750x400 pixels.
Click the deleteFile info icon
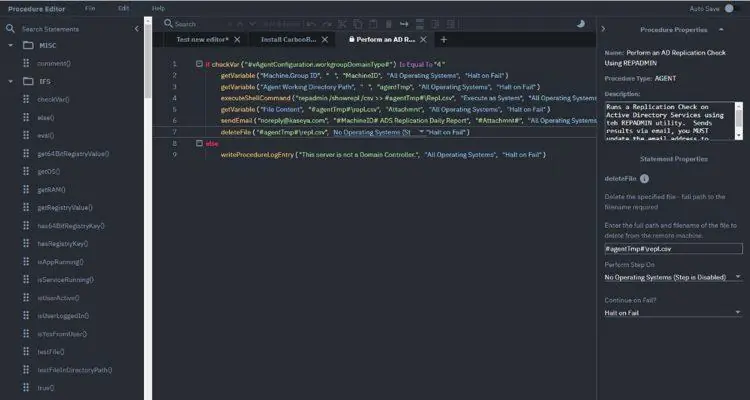point(644,178)
